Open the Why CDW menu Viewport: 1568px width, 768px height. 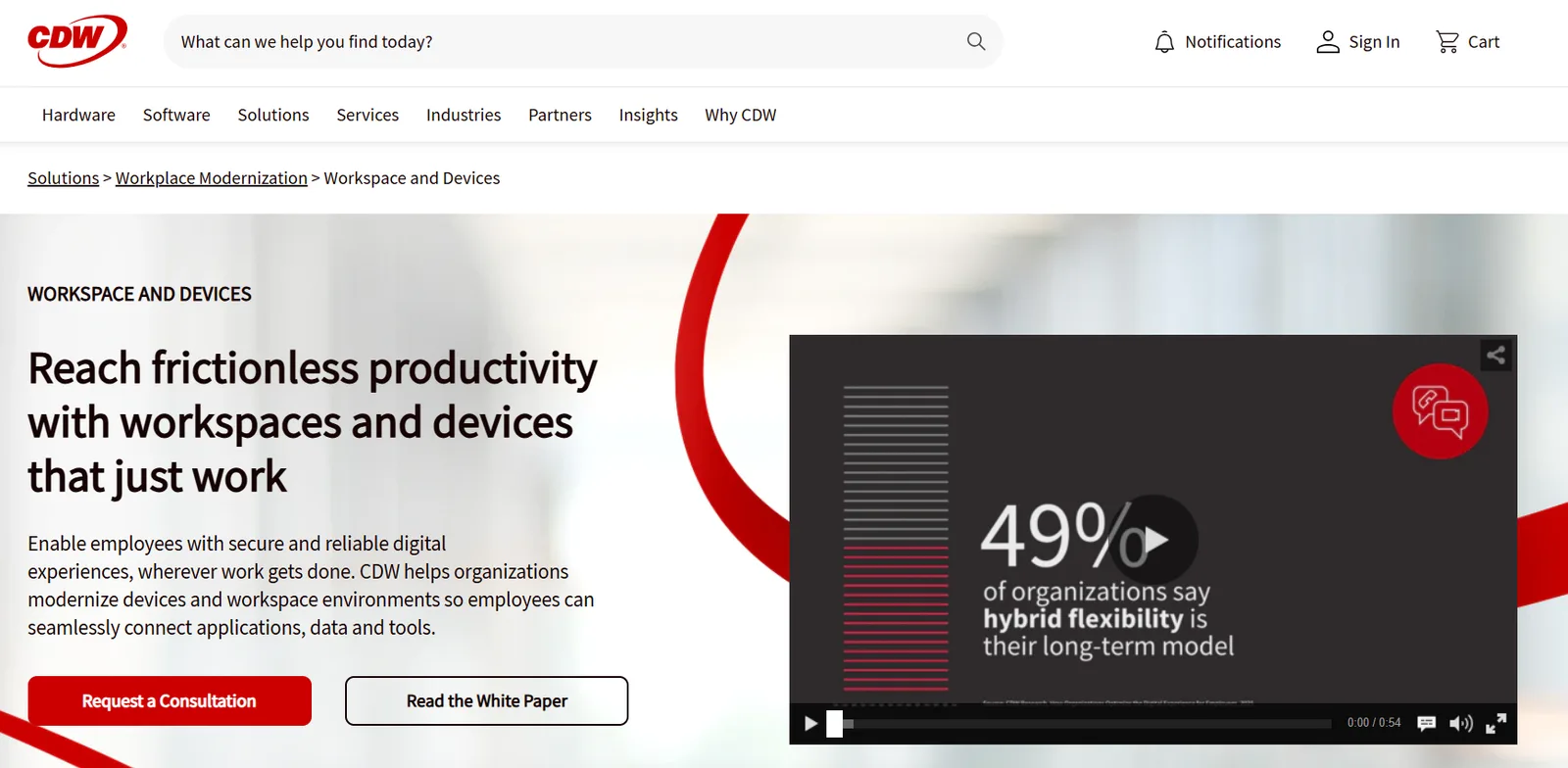pyautogui.click(x=740, y=115)
